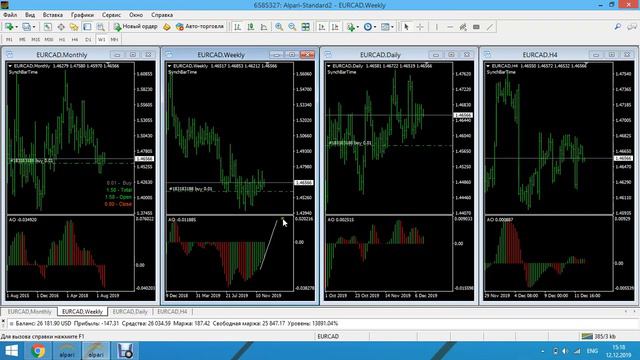
Task: Switch to the EURCAD.Monthly bottom tab
Action: [x=29, y=311]
